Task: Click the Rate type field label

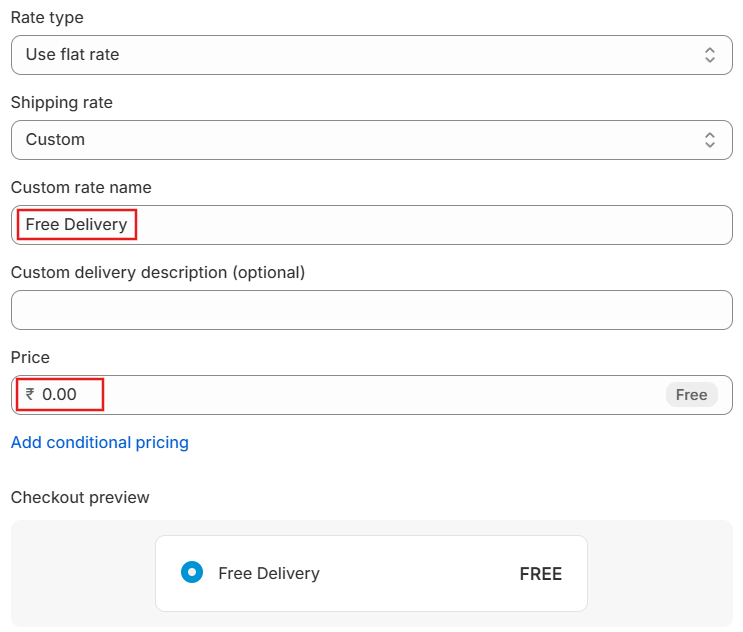Action: click(47, 18)
